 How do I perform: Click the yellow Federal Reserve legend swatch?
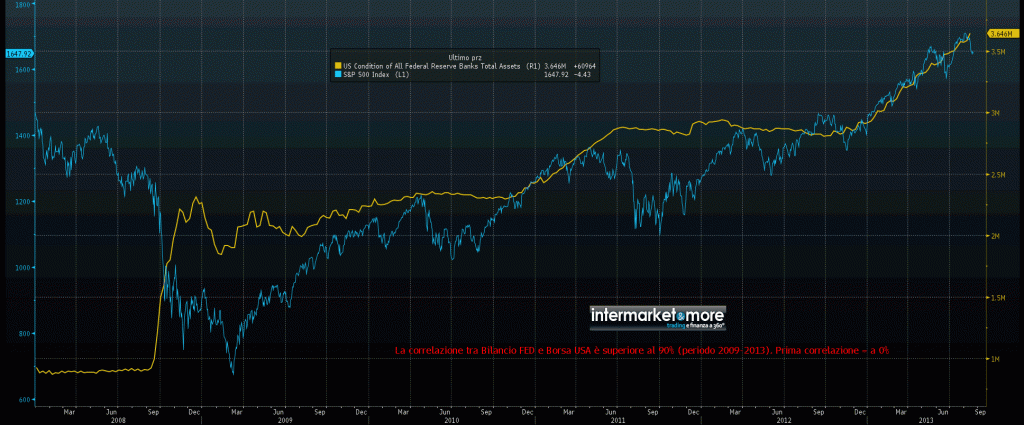(336, 65)
